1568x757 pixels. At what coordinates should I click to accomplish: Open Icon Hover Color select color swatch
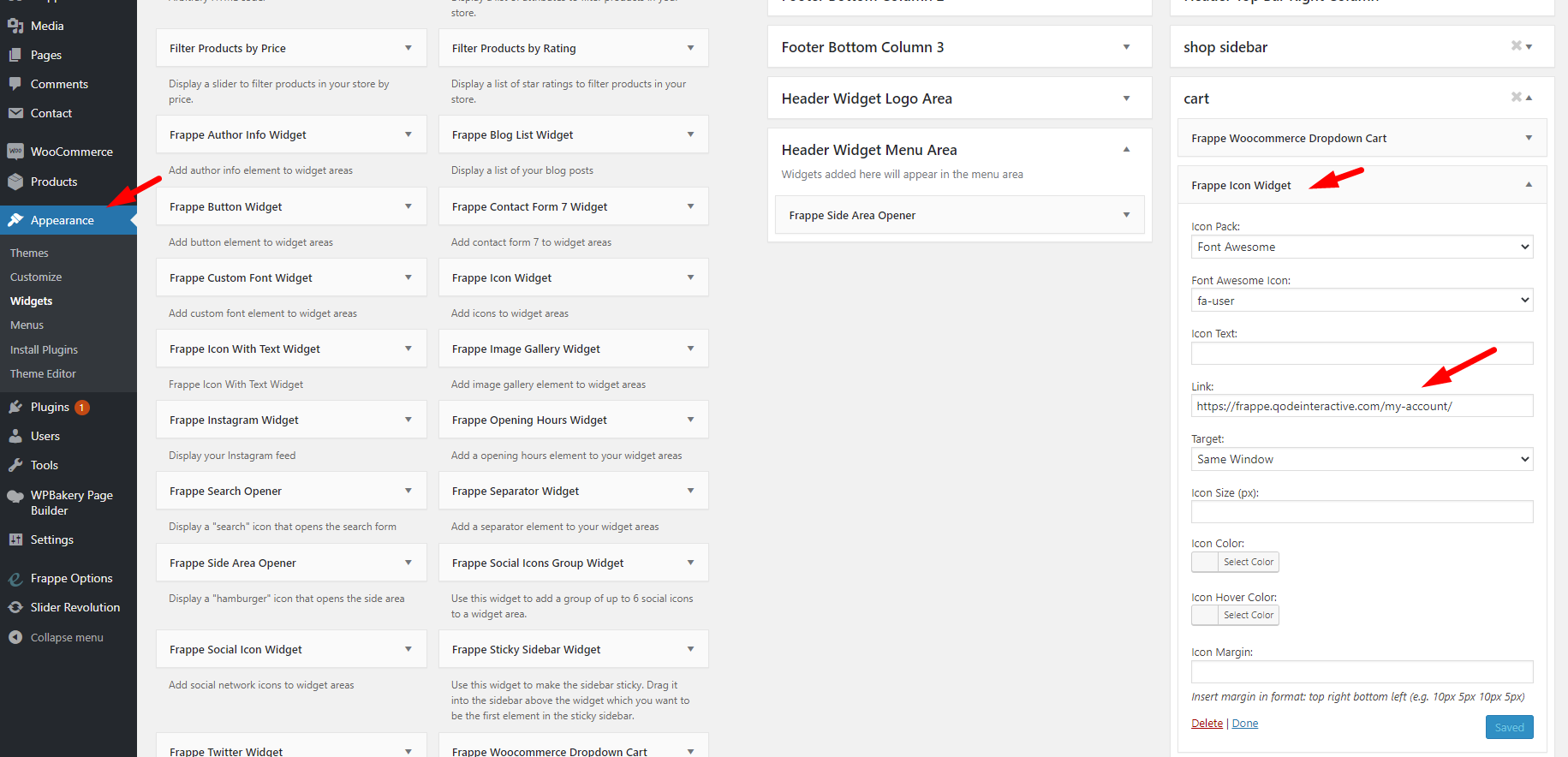[x=1235, y=615]
